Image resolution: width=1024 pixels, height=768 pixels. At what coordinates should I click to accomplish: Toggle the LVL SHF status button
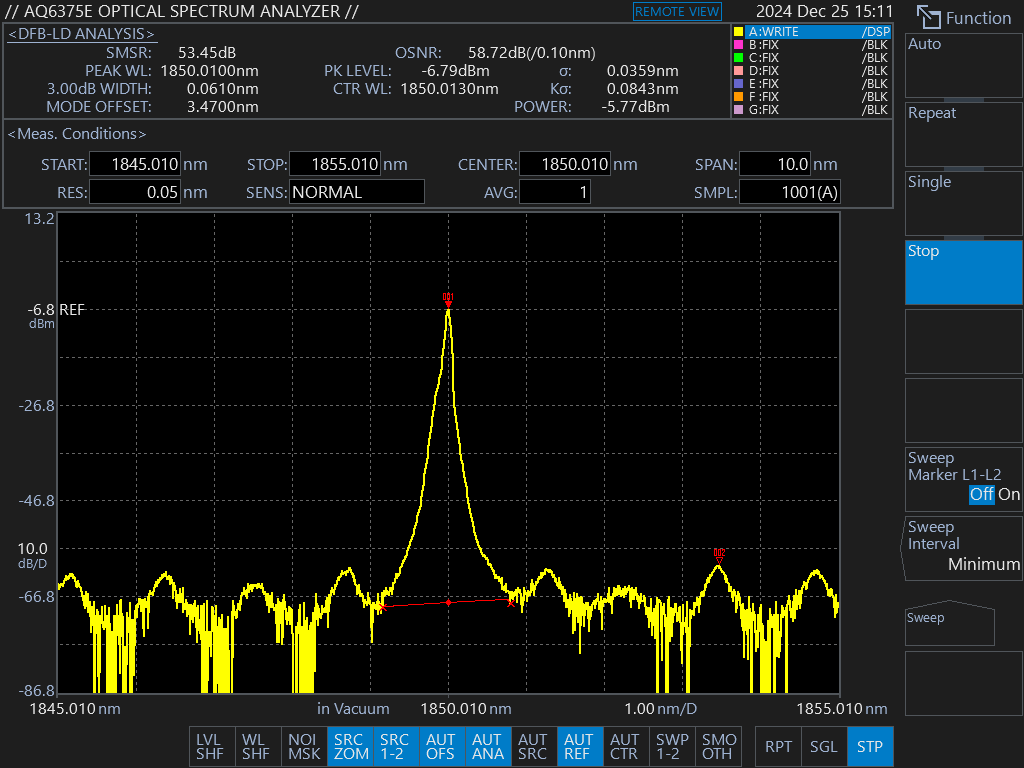[x=210, y=746]
